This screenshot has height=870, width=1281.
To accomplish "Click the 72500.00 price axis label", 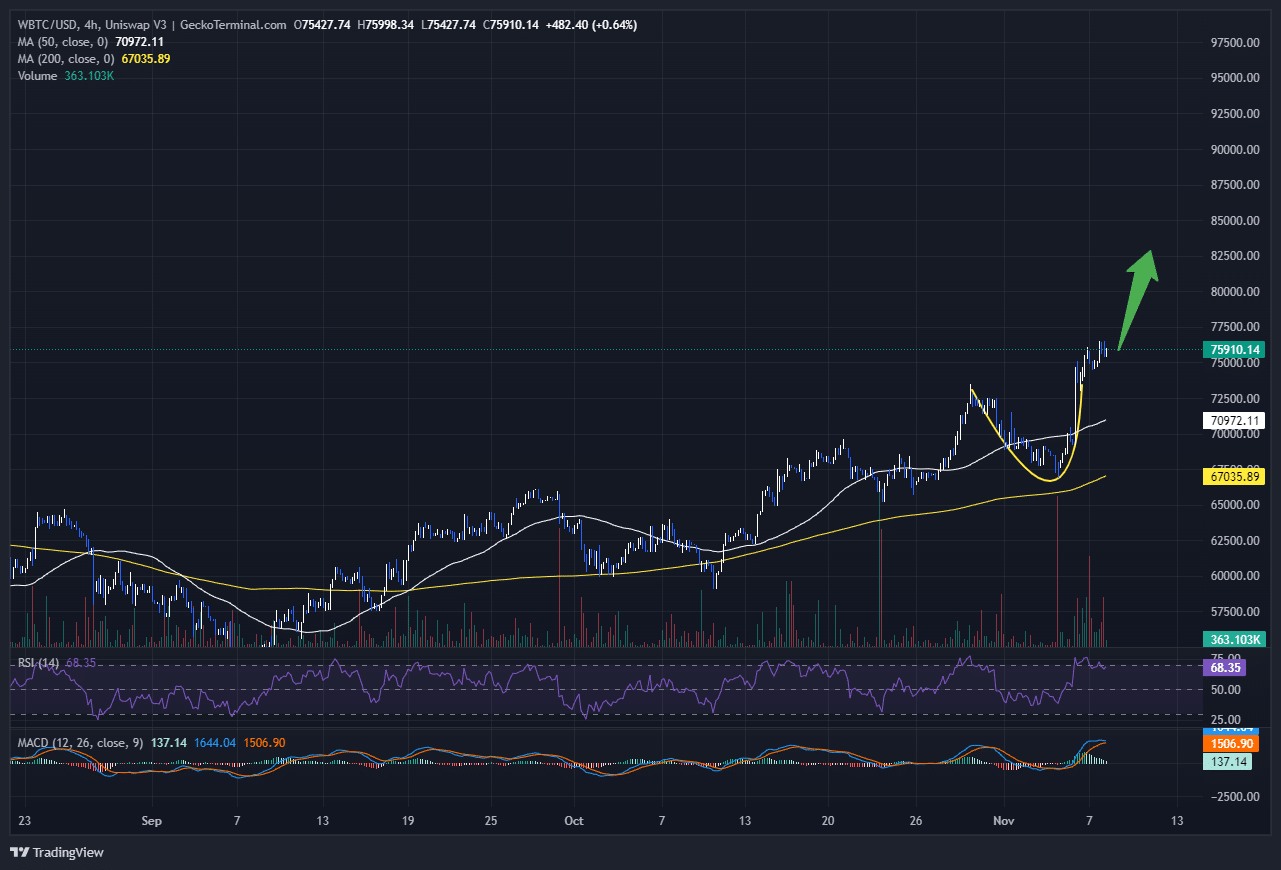I will pyautogui.click(x=1234, y=398).
